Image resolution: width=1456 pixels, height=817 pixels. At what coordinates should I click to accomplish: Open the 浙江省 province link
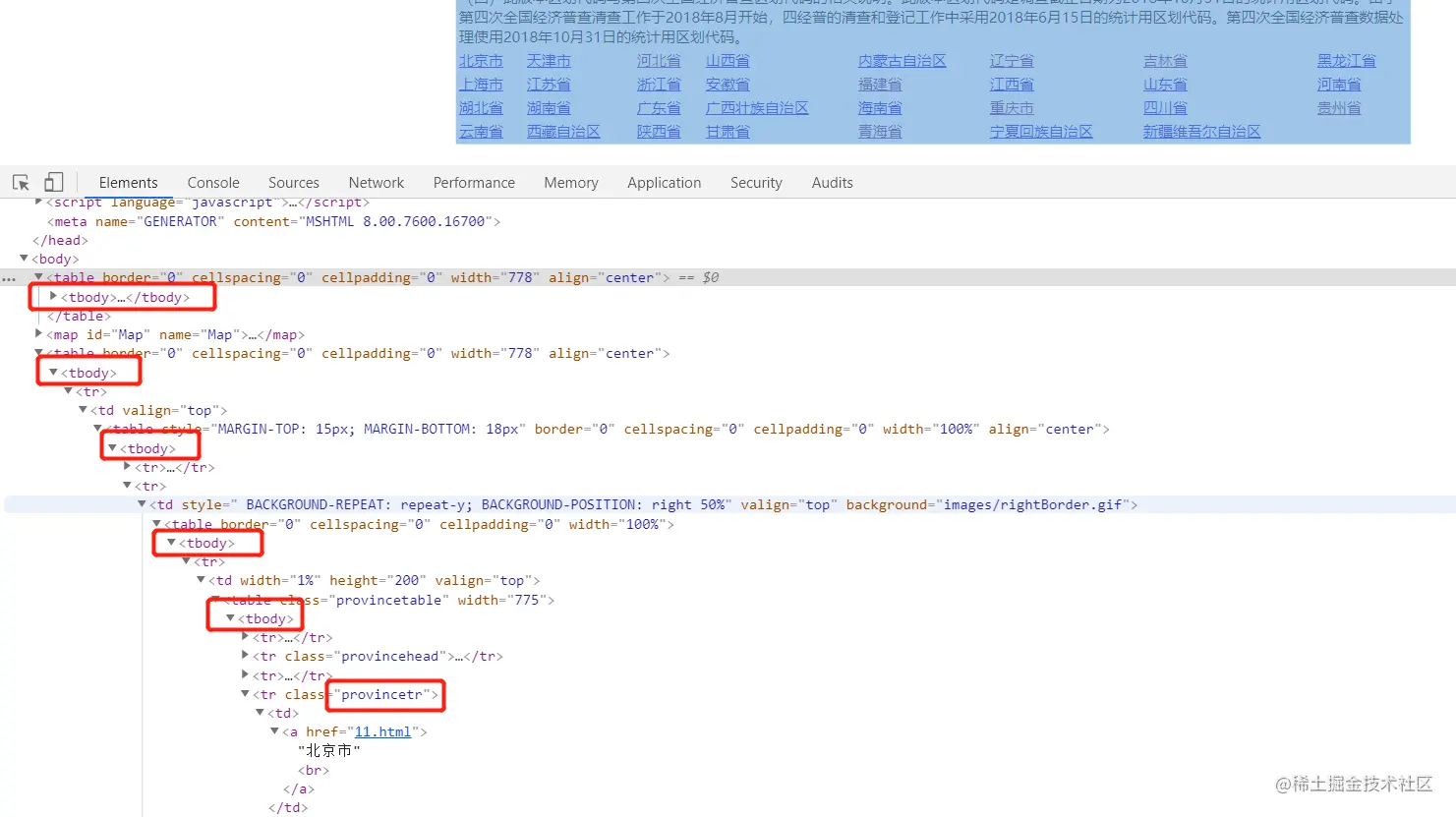(x=659, y=85)
